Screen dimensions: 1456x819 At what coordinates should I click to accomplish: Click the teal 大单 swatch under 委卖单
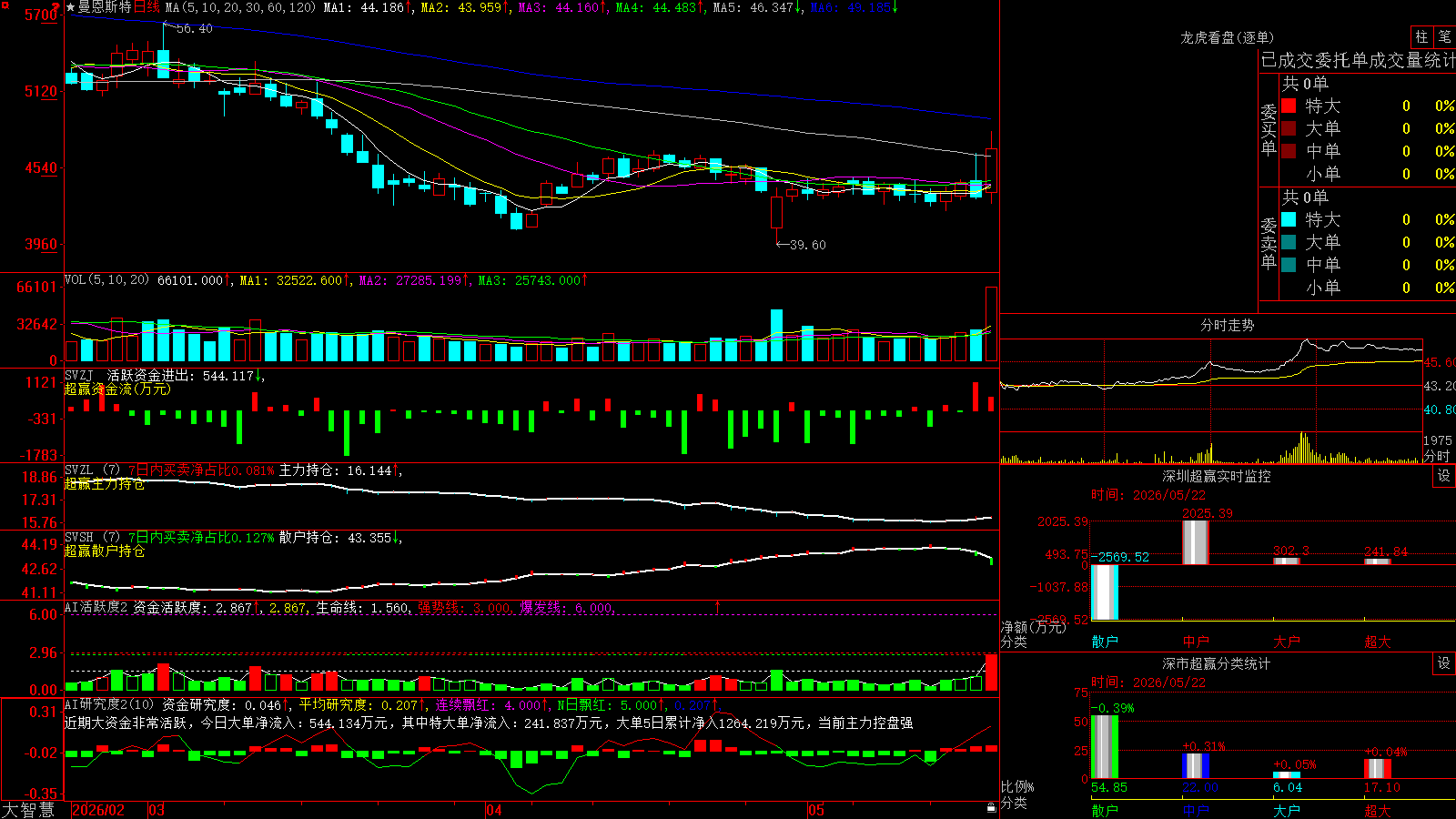[x=1289, y=242]
